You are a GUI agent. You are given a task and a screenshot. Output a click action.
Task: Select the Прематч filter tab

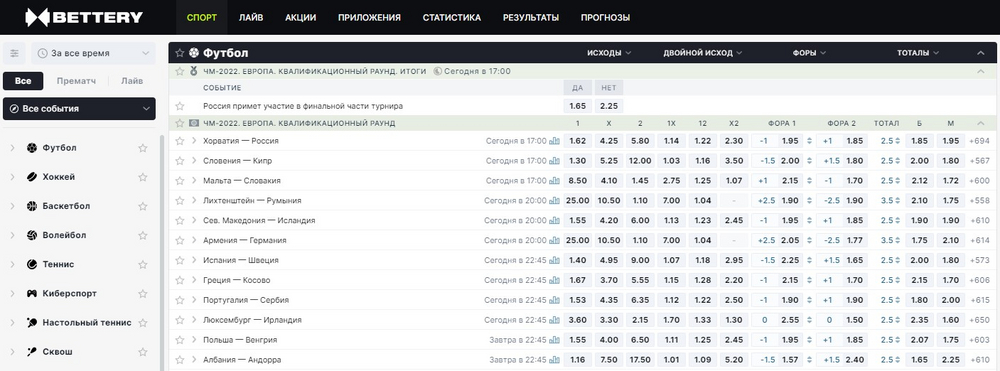tap(76, 81)
